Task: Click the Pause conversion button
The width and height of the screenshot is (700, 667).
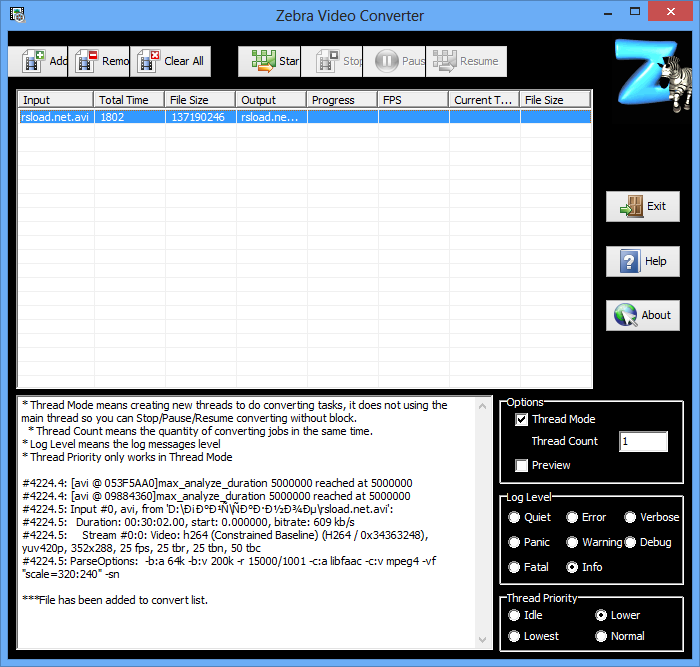Action: coord(394,61)
